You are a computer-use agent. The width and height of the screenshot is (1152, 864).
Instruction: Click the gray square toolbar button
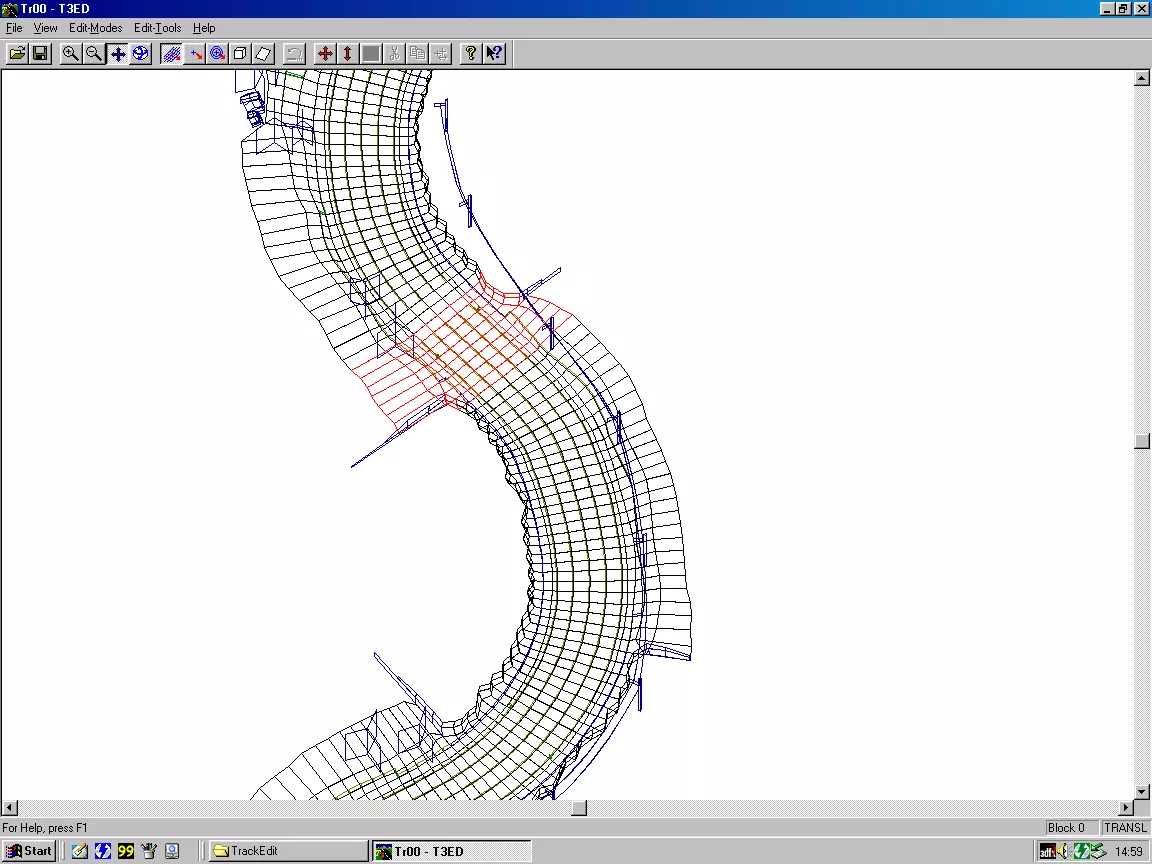(x=371, y=54)
